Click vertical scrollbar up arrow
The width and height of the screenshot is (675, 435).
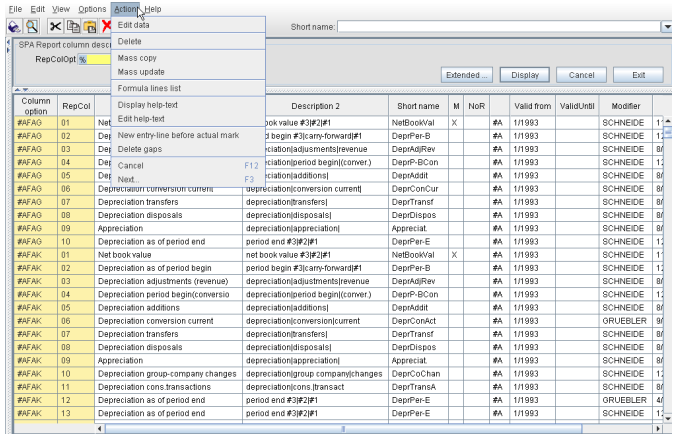[x=668, y=121]
